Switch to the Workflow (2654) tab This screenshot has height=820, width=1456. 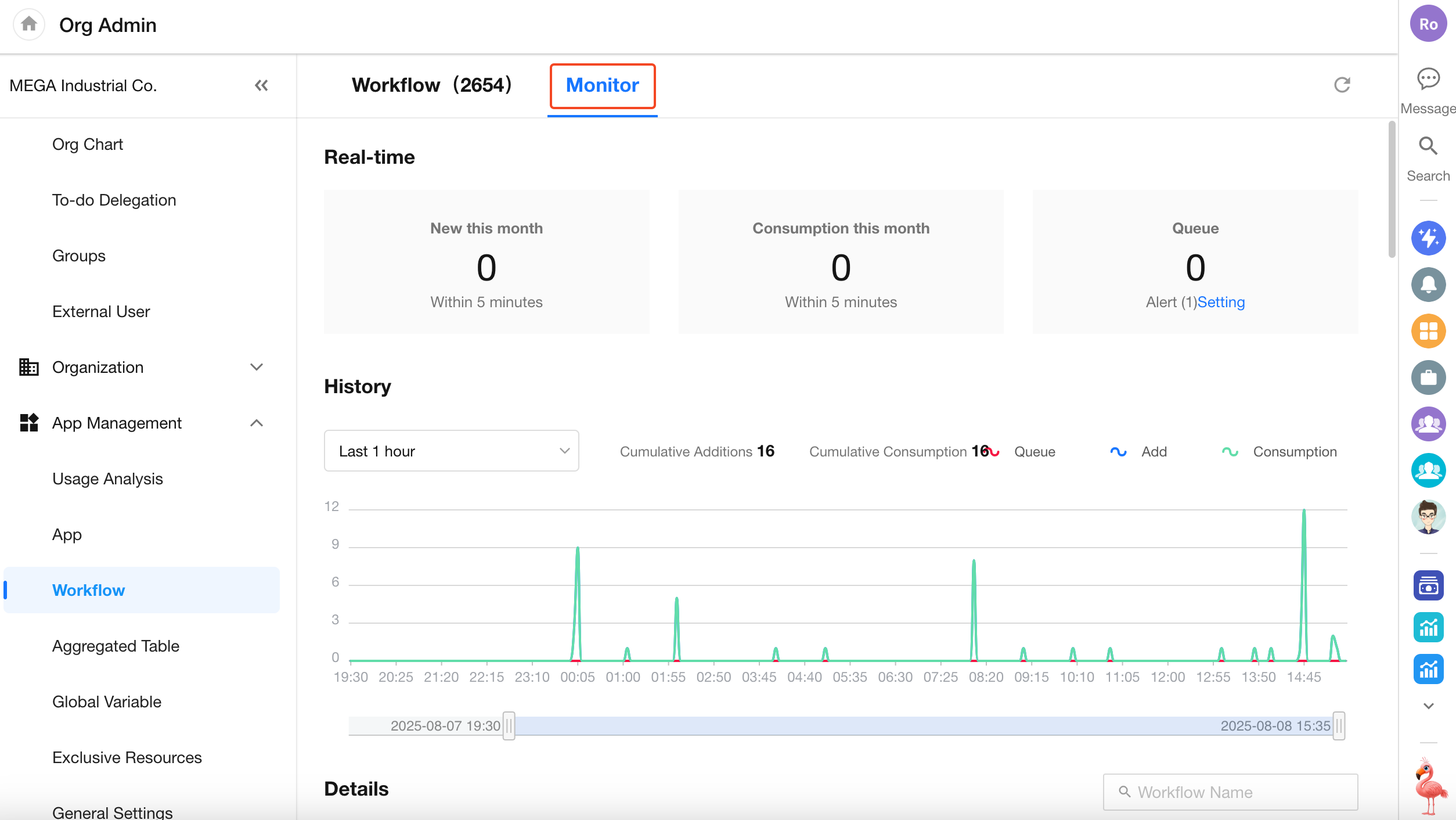coord(431,85)
